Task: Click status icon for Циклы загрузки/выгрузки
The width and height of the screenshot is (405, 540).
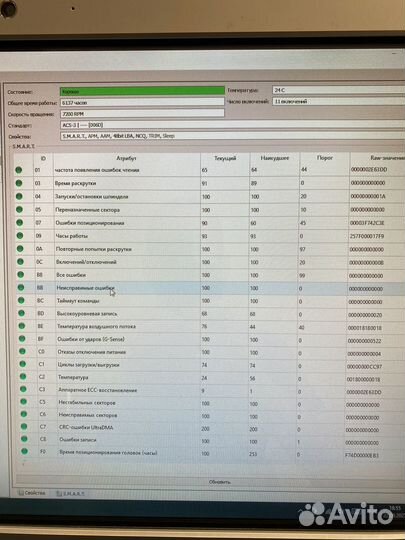Action: [x=23, y=364]
